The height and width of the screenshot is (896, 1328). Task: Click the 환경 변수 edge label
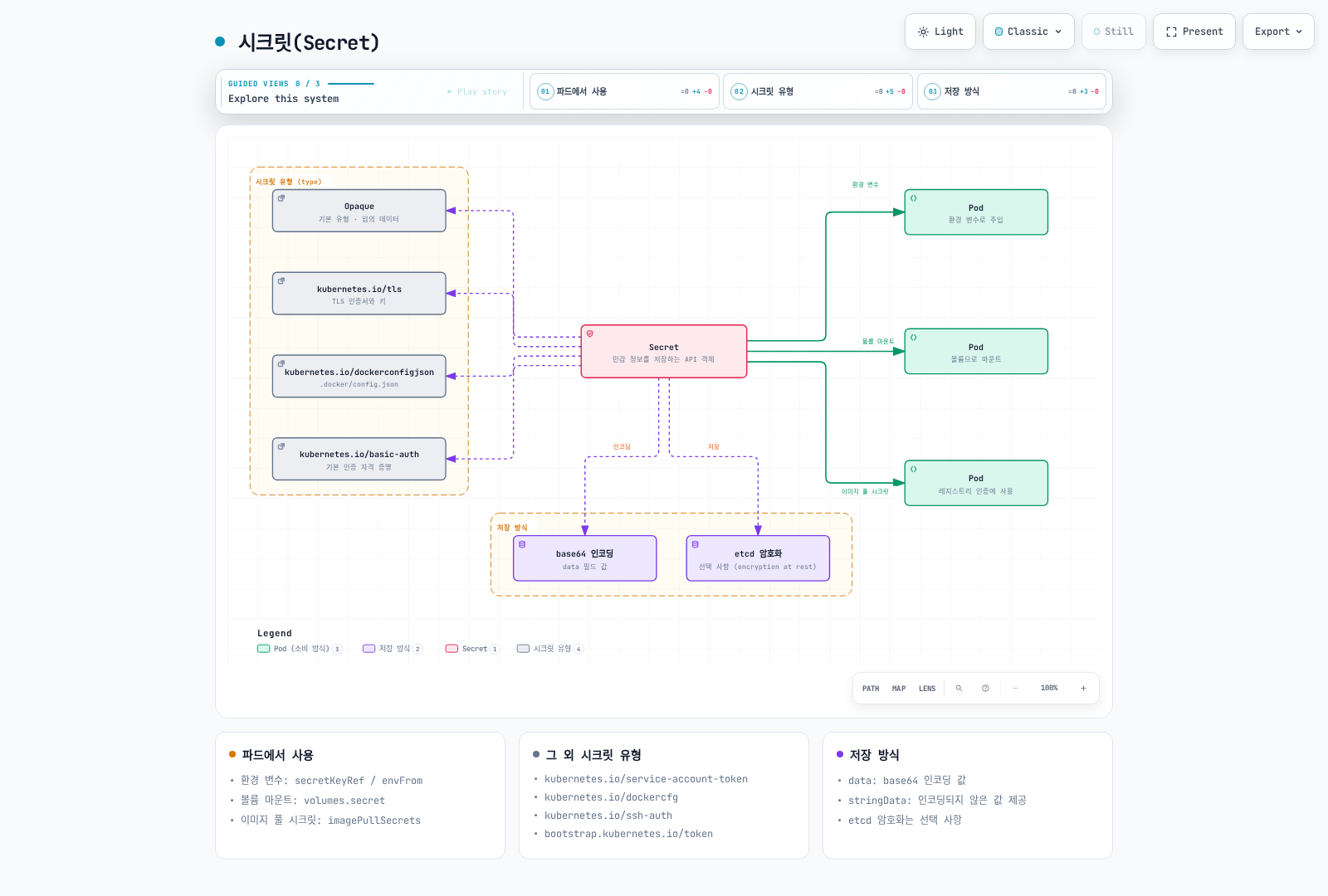(865, 185)
